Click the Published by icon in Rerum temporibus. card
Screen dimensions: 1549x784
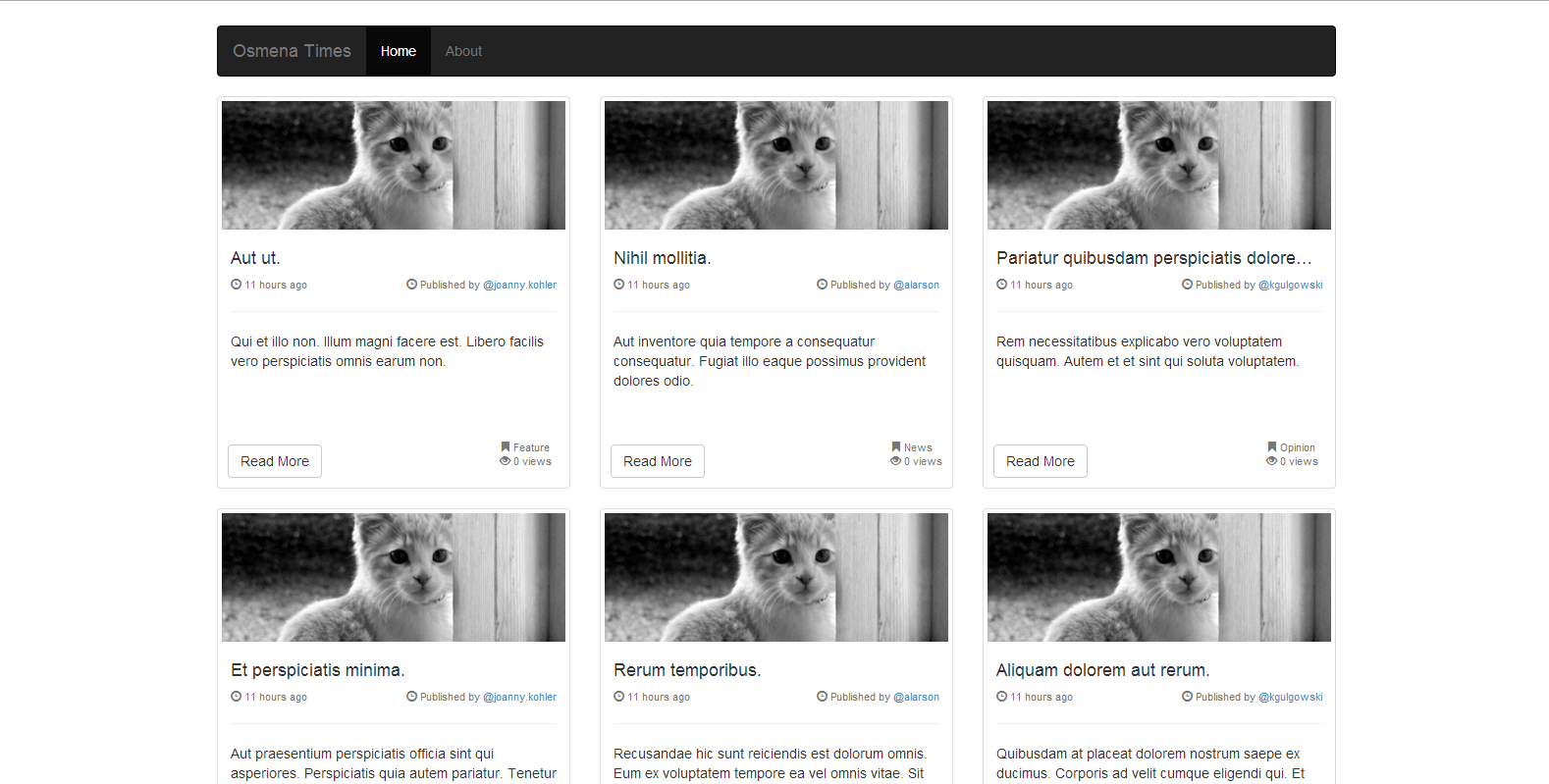pos(823,697)
